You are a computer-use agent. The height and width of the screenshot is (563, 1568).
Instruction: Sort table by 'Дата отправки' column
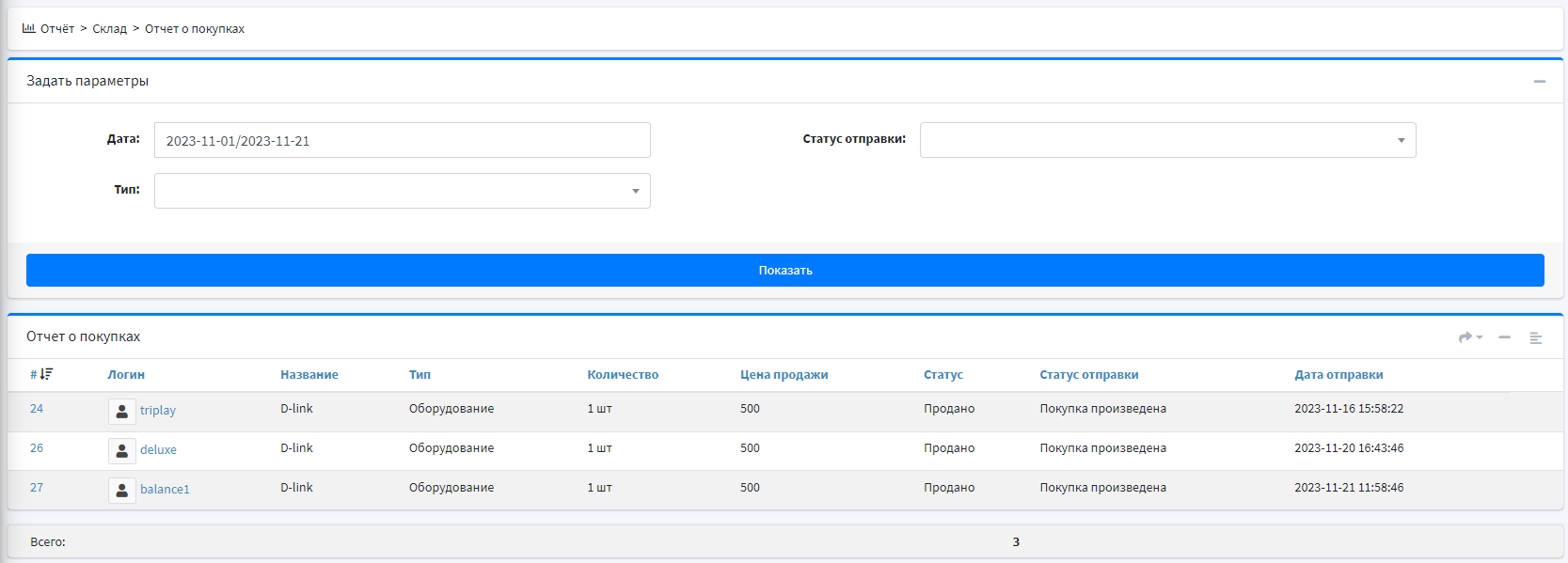1338,374
